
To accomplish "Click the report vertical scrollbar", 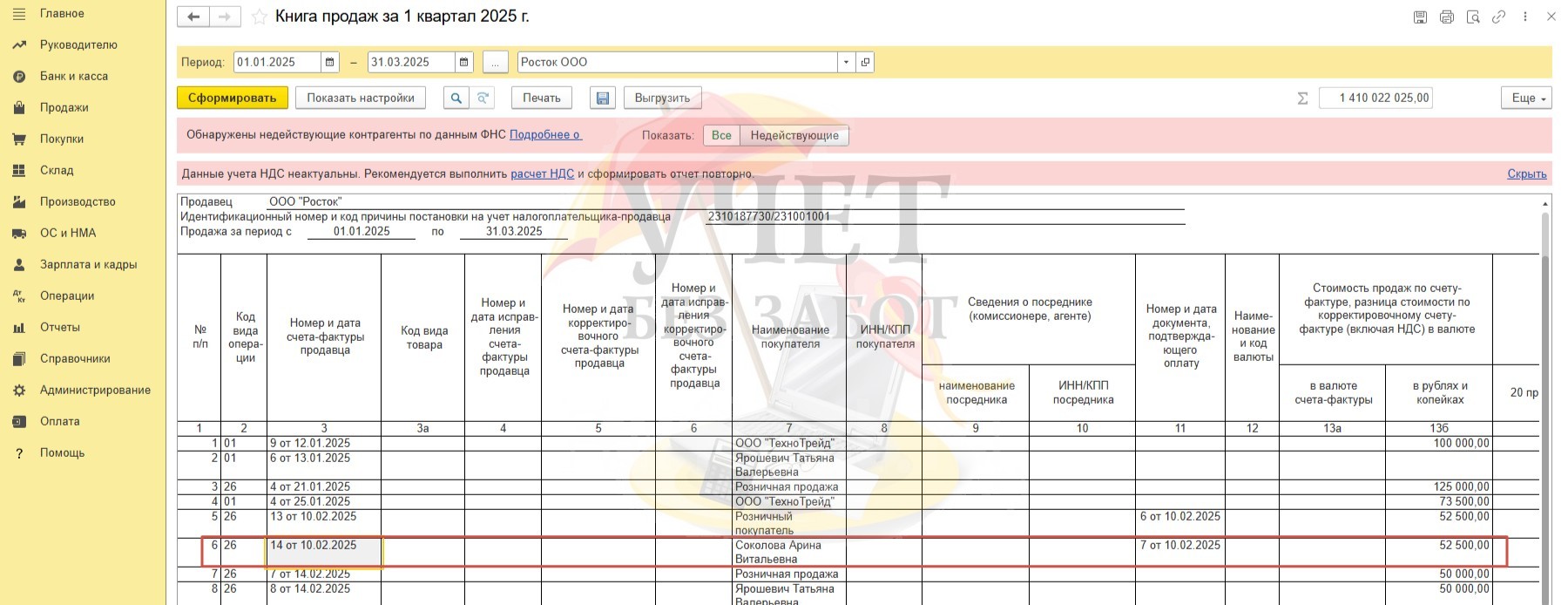I will point(1546,401).
